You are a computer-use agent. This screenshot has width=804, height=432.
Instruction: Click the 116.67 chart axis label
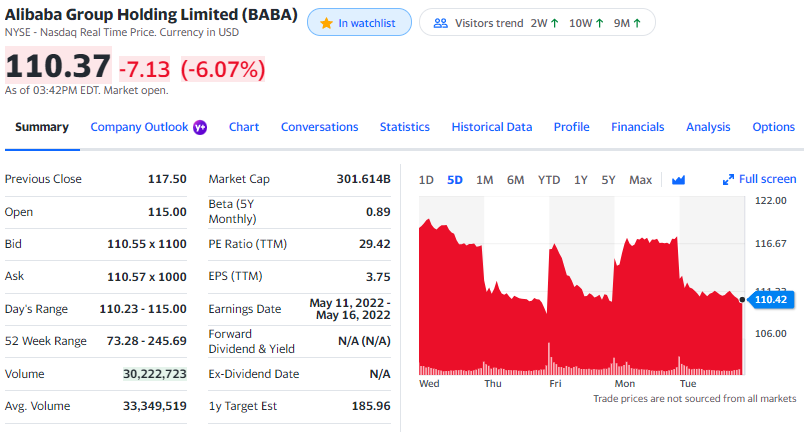[771, 243]
